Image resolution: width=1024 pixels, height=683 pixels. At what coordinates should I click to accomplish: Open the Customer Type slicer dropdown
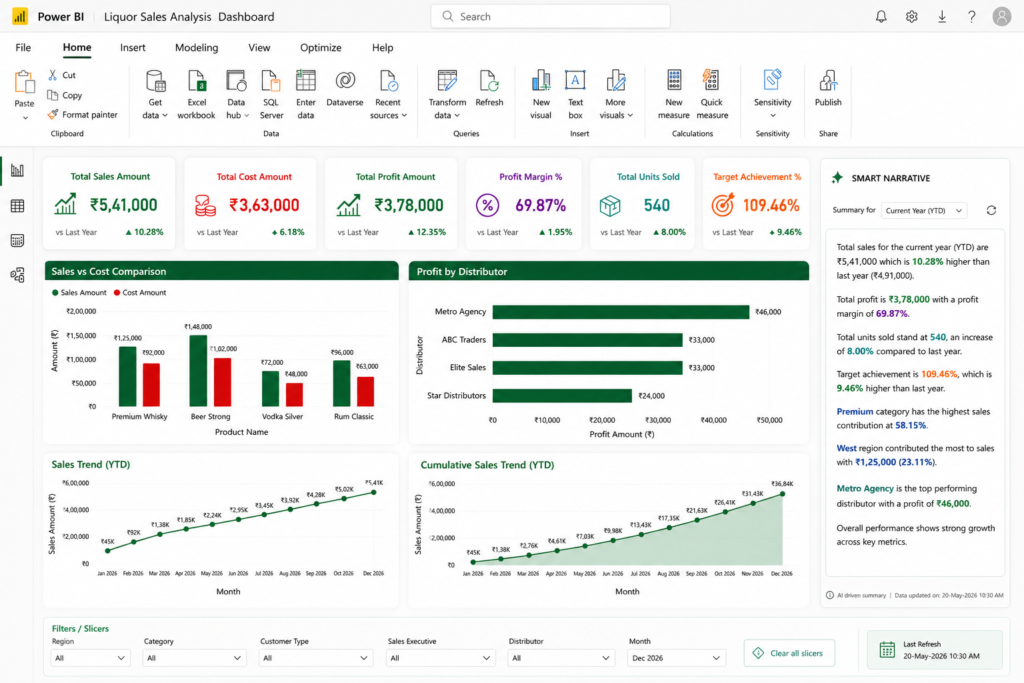[315, 658]
